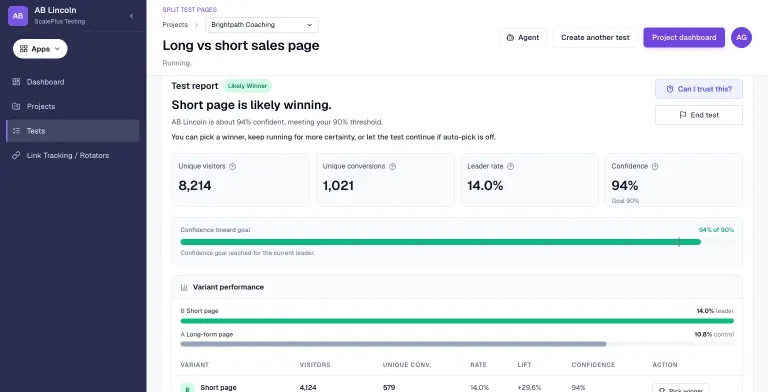Open the Project dashboard
Viewport: 768px width, 392px height.
click(x=684, y=38)
